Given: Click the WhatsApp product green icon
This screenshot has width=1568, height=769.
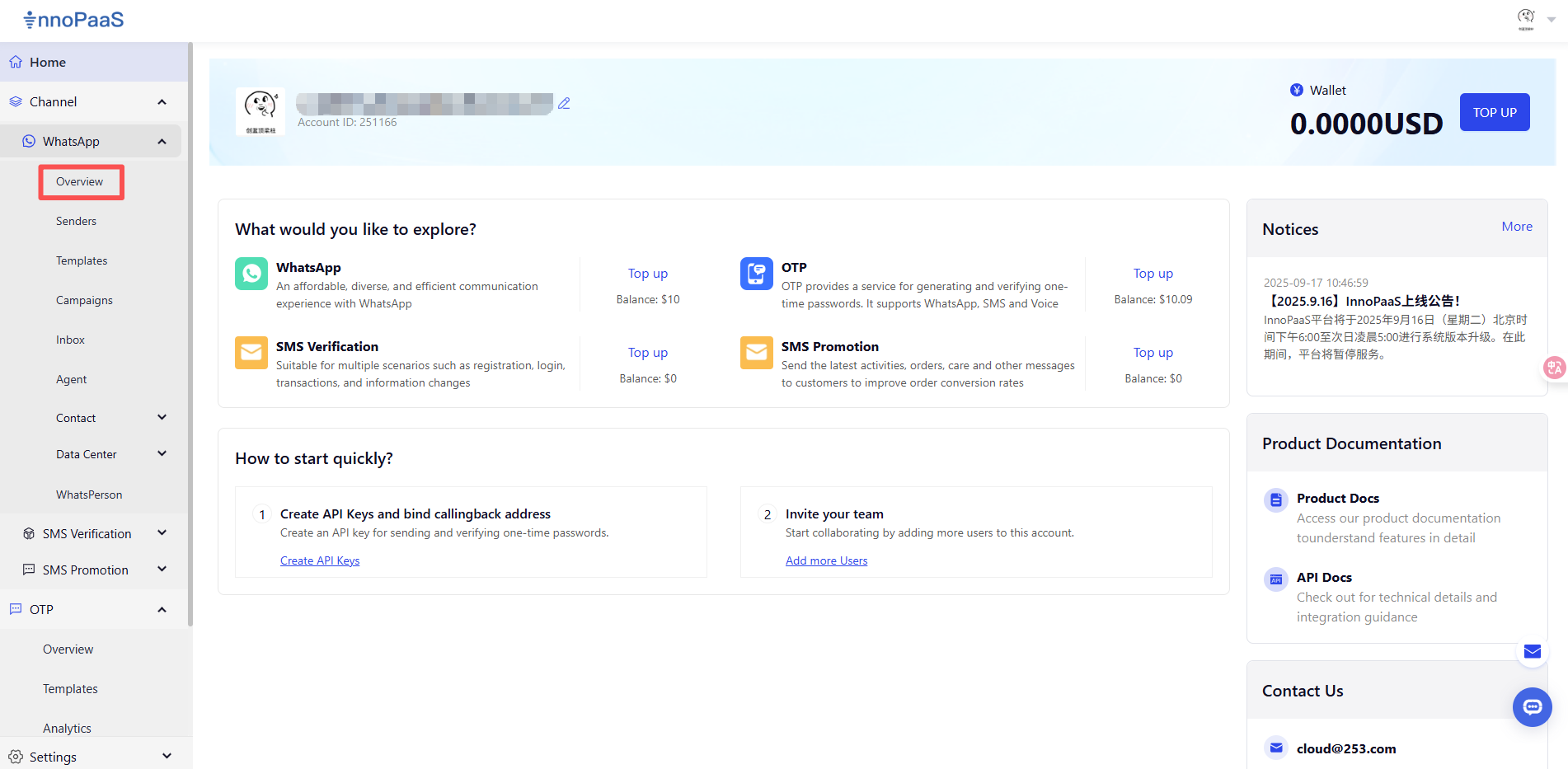Looking at the screenshot, I should 251,274.
